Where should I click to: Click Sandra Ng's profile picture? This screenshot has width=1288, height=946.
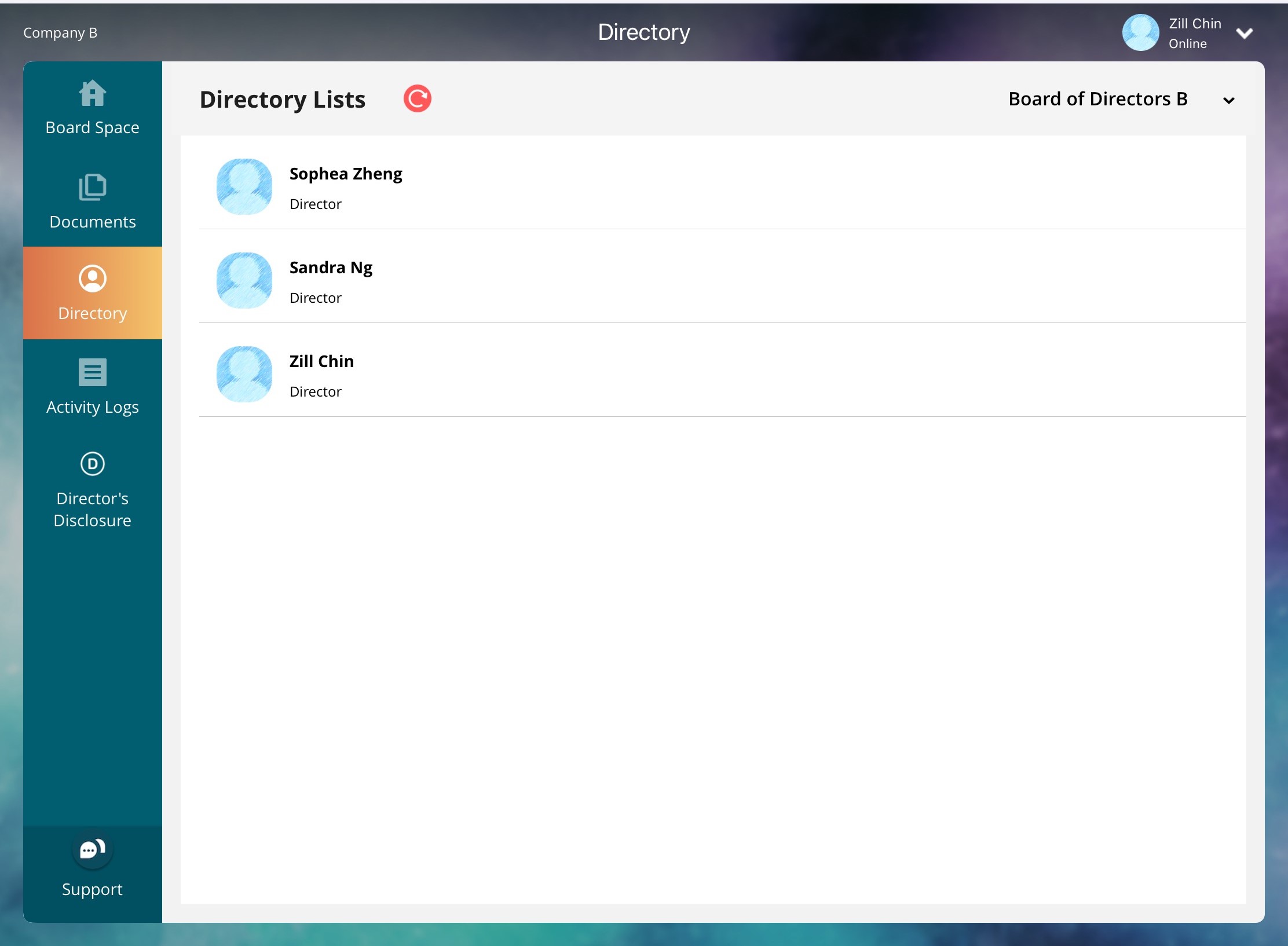click(244, 280)
